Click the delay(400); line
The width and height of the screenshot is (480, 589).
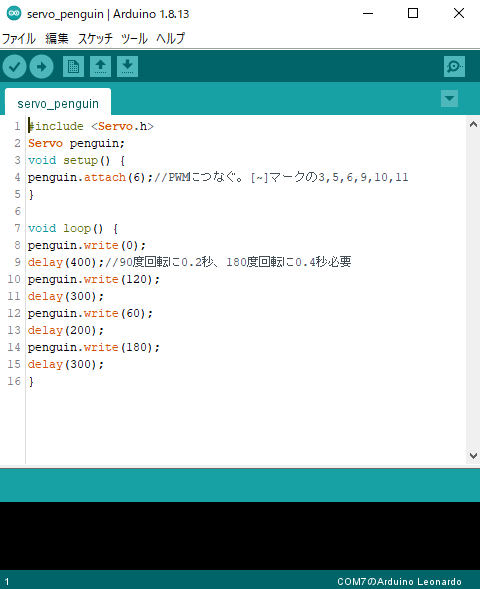point(189,262)
